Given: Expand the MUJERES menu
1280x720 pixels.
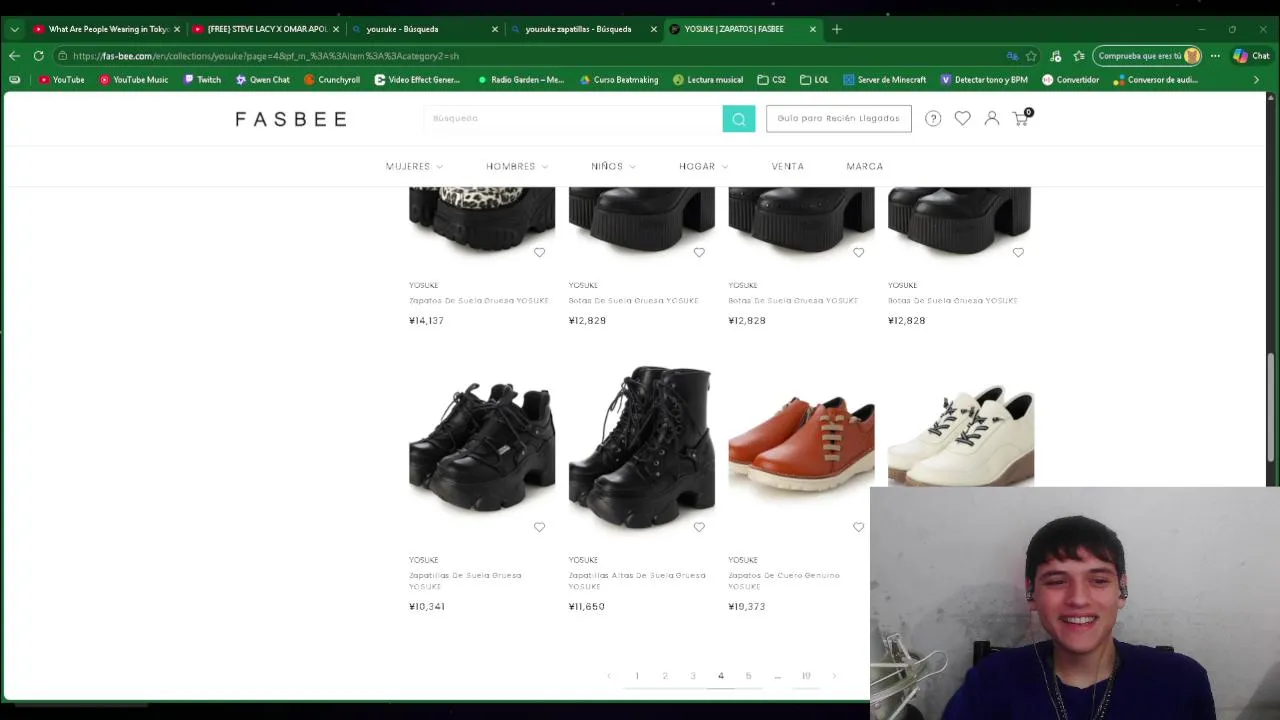Looking at the screenshot, I should (x=414, y=166).
